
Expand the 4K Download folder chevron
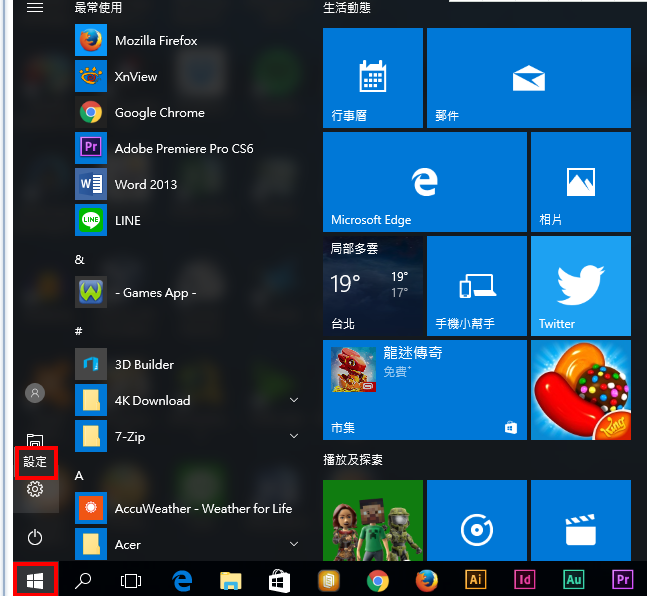294,400
